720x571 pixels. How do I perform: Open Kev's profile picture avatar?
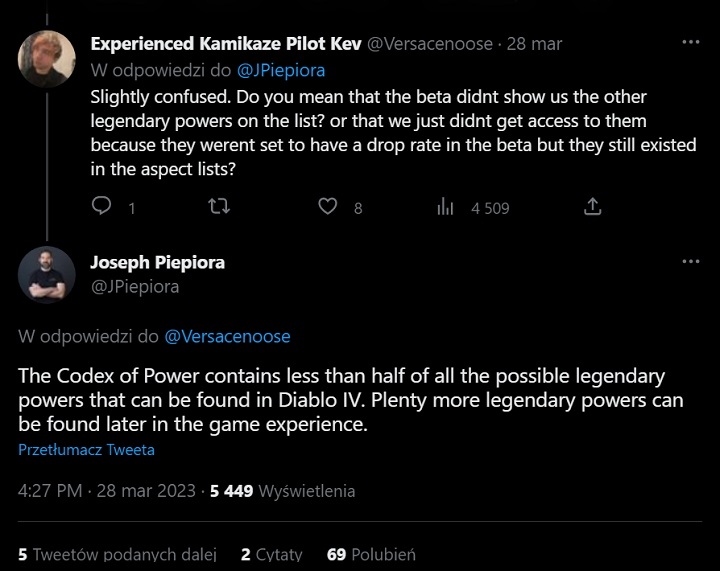click(x=47, y=59)
